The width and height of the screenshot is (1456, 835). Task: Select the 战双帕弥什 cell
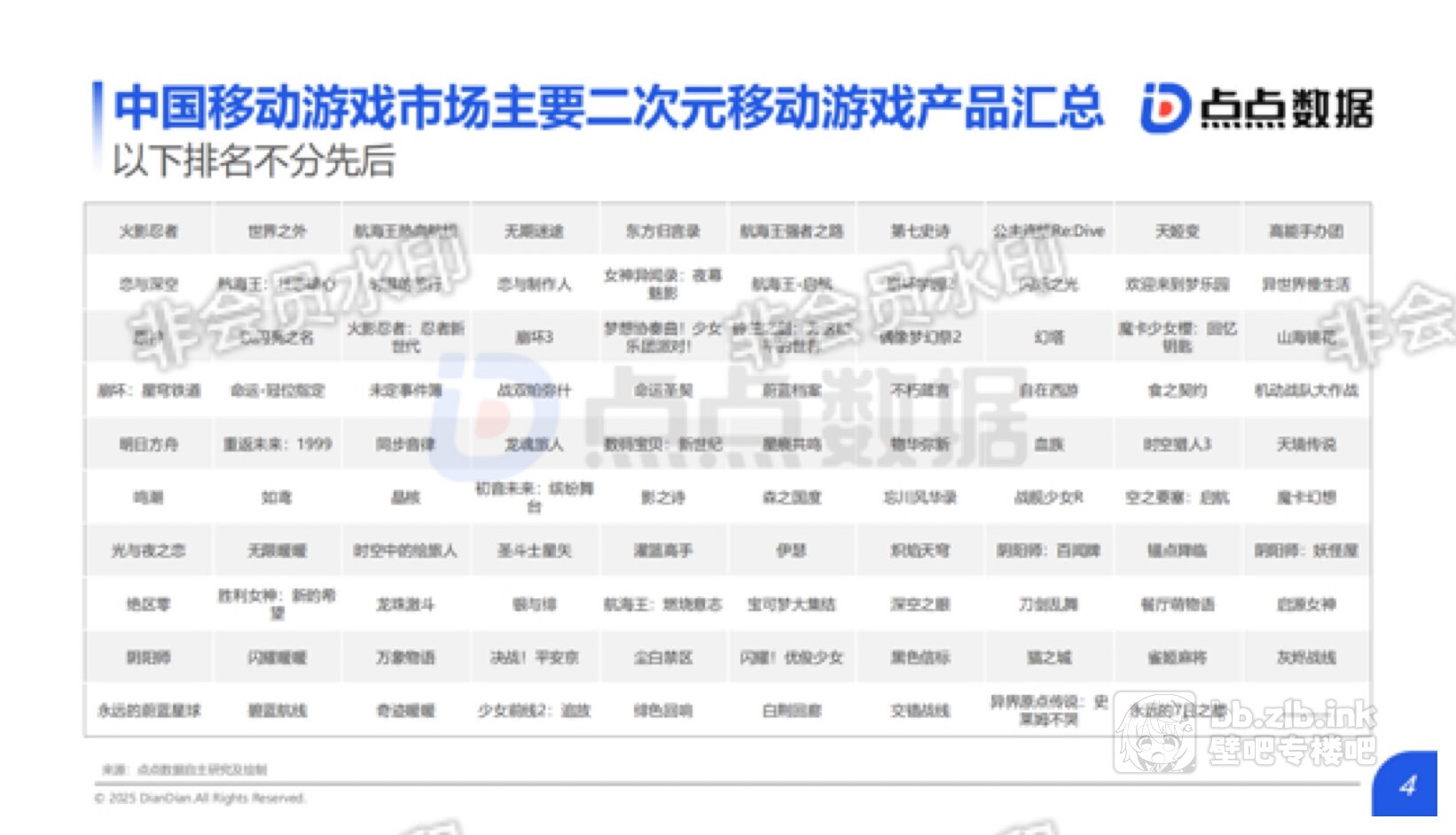point(534,391)
